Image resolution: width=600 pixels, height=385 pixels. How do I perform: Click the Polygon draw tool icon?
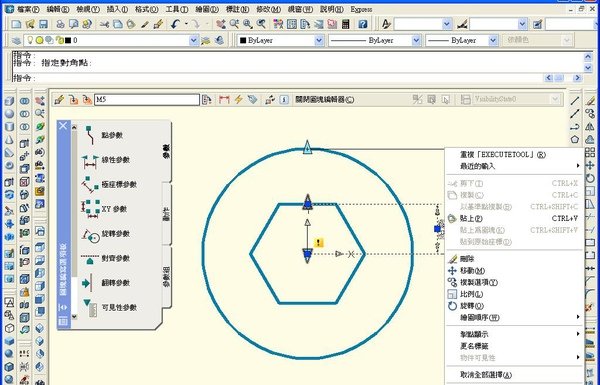[x=574, y=139]
